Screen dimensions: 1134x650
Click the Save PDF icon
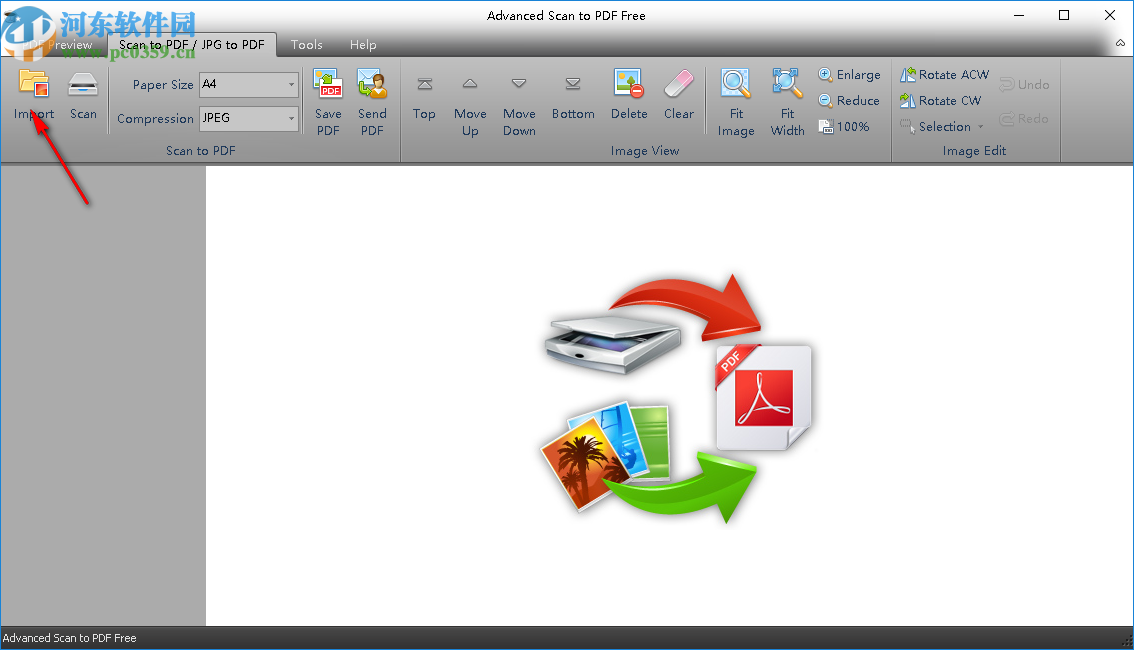click(327, 100)
